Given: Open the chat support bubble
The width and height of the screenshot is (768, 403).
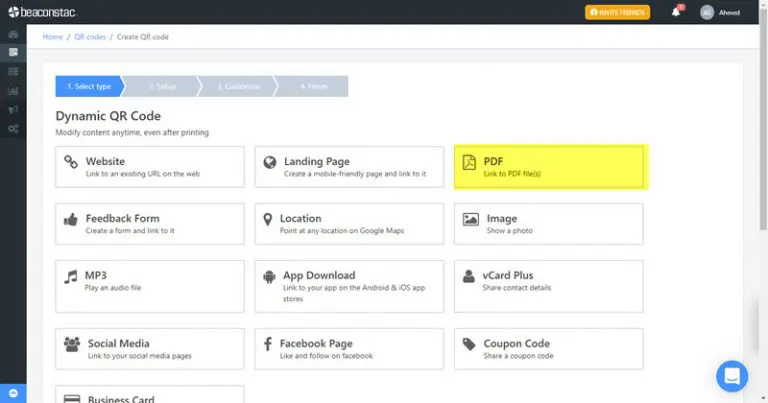Looking at the screenshot, I should click(x=732, y=376).
